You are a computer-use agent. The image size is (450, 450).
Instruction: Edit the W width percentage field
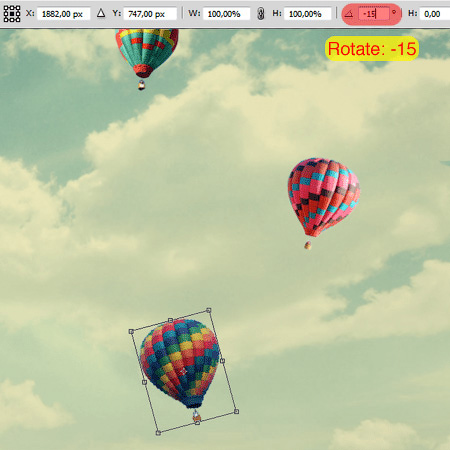[x=226, y=14]
